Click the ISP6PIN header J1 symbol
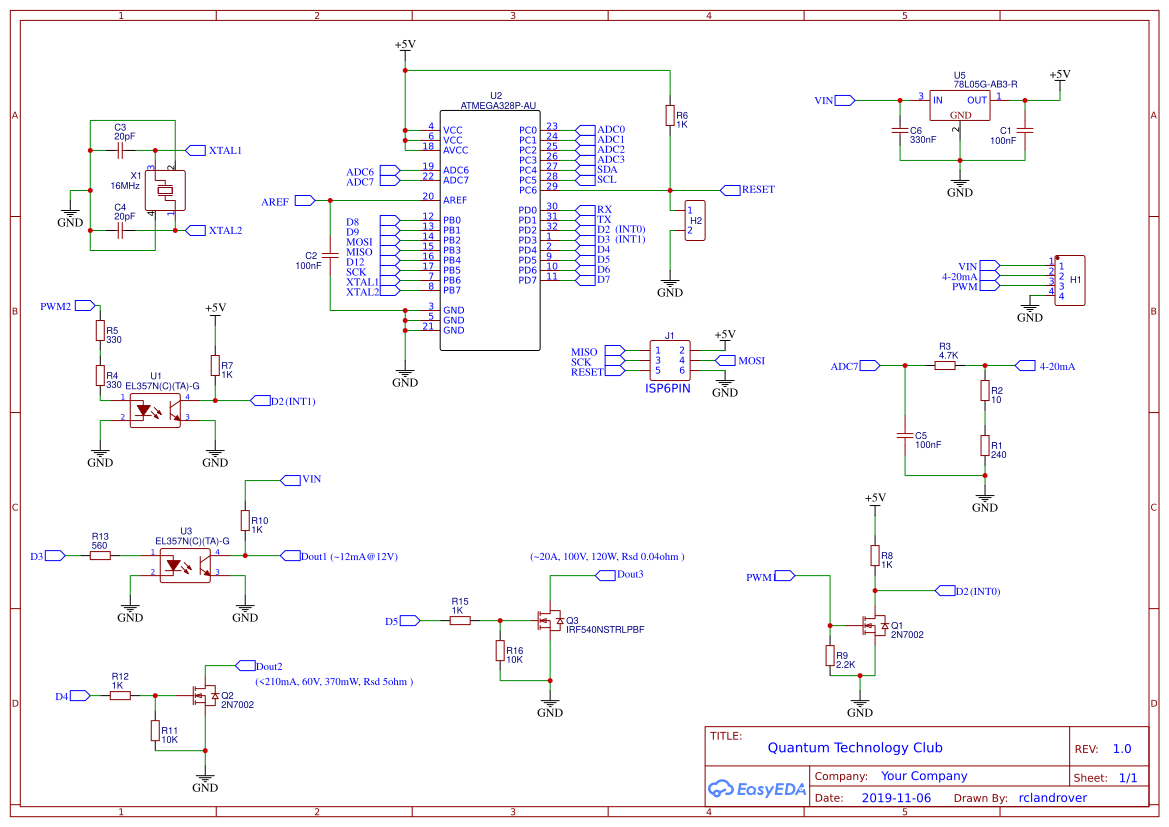Viewport: 1169px width, 827px height. coord(668,360)
